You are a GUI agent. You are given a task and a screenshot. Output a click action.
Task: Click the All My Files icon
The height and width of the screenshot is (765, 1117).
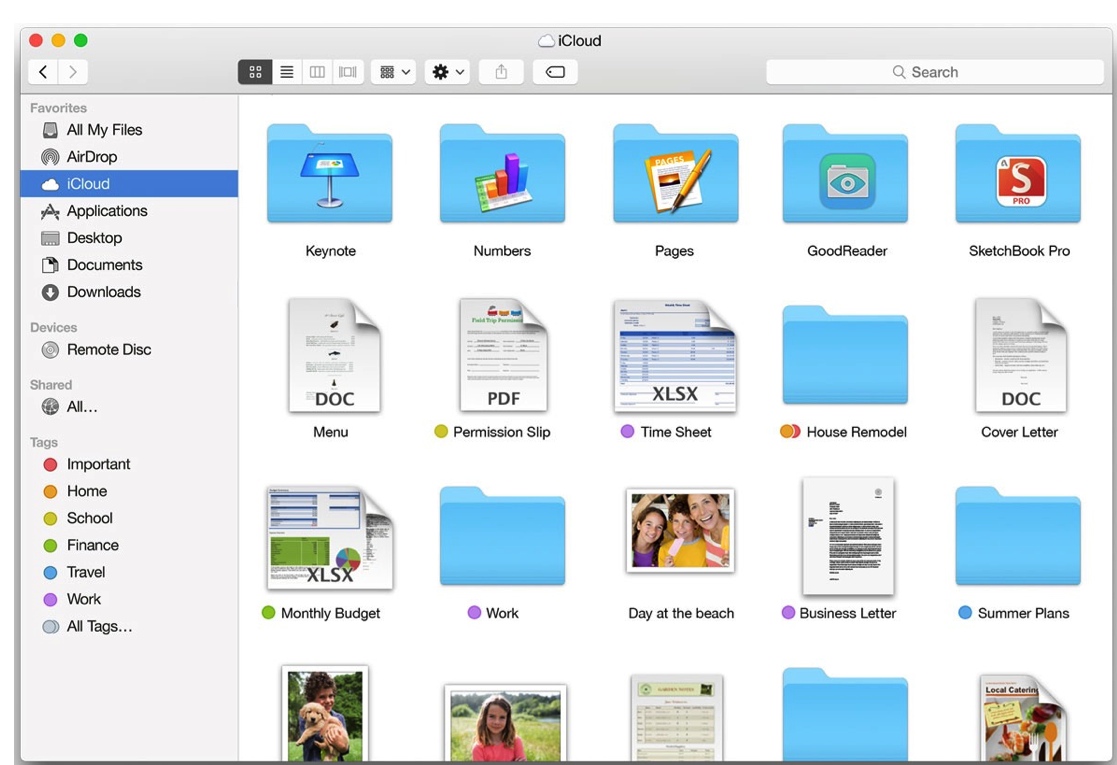click(x=50, y=130)
